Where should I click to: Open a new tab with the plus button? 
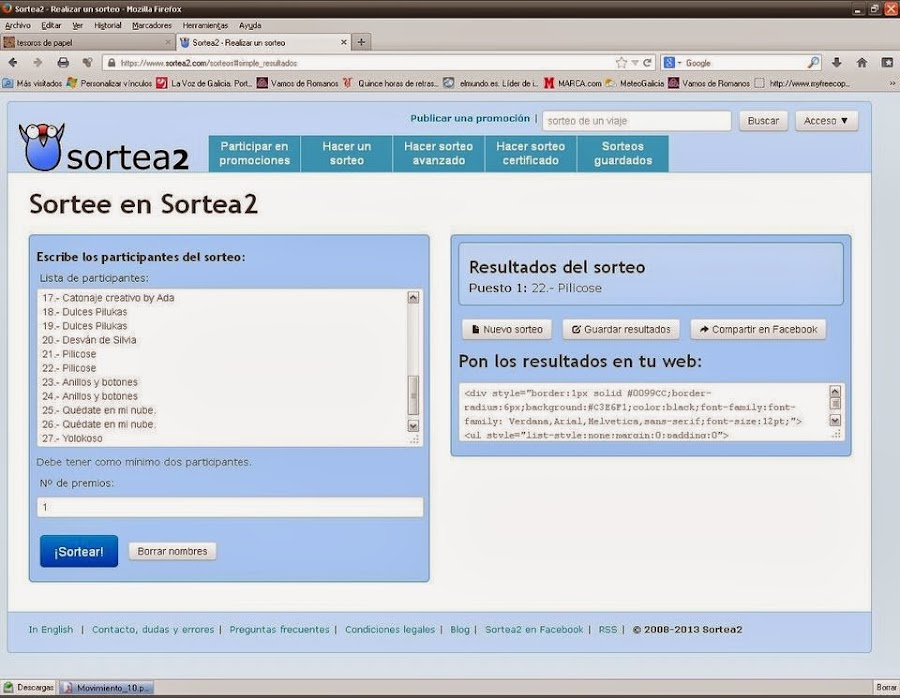(x=361, y=42)
